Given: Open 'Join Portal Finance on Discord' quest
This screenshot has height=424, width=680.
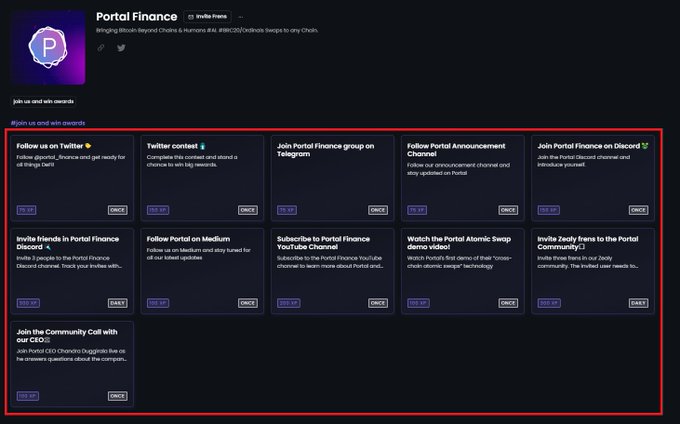Looking at the screenshot, I should click(593, 178).
